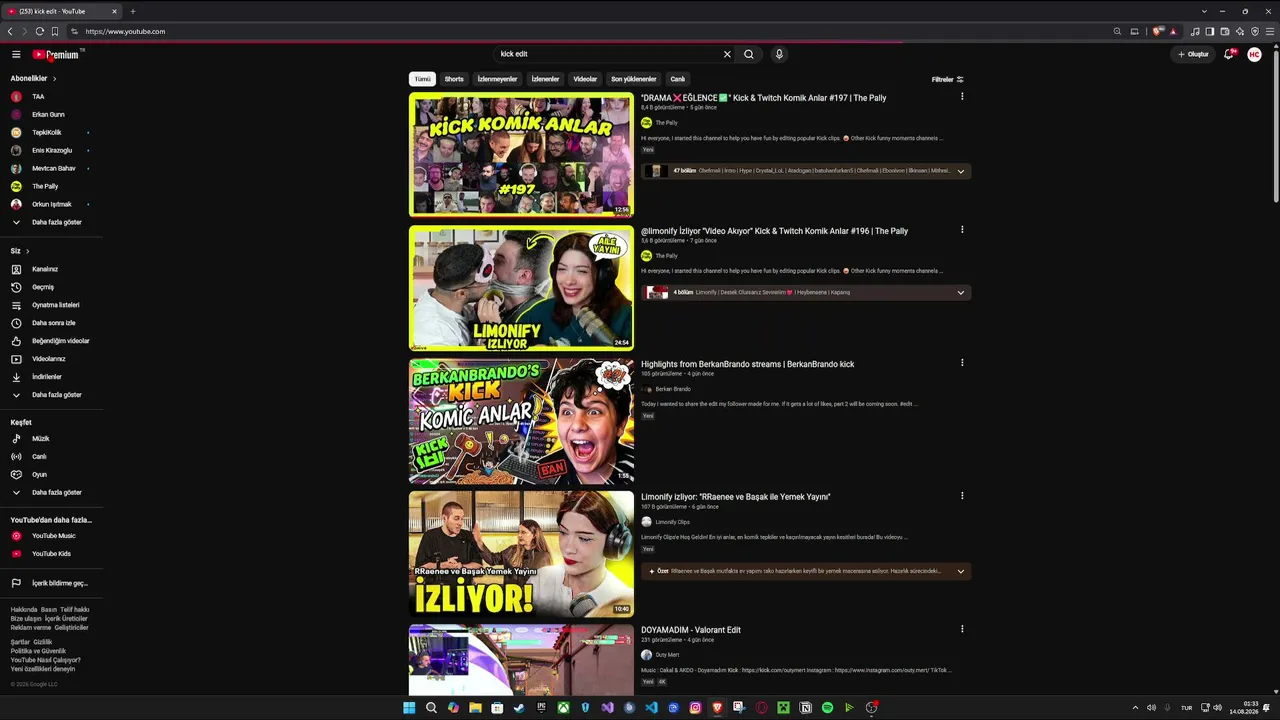Viewport: 1280px width, 720px height.
Task: Play the KICK KOMİK ANLAR #197 thumbnail
Action: (521, 154)
